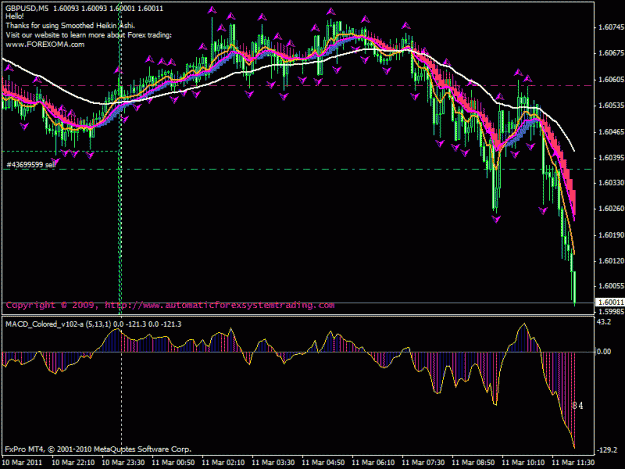This screenshot has width=625, height=469.
Task: Click the 1.60120 price axis label
Action: tap(611, 261)
